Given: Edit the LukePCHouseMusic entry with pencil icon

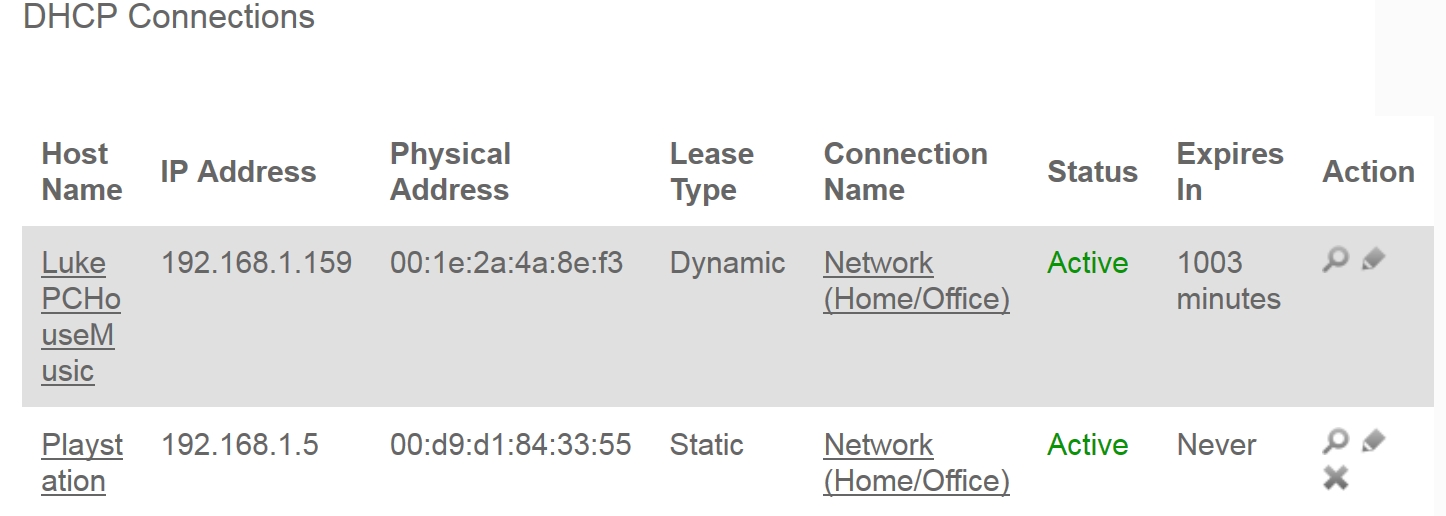Looking at the screenshot, I should click(x=1373, y=259).
